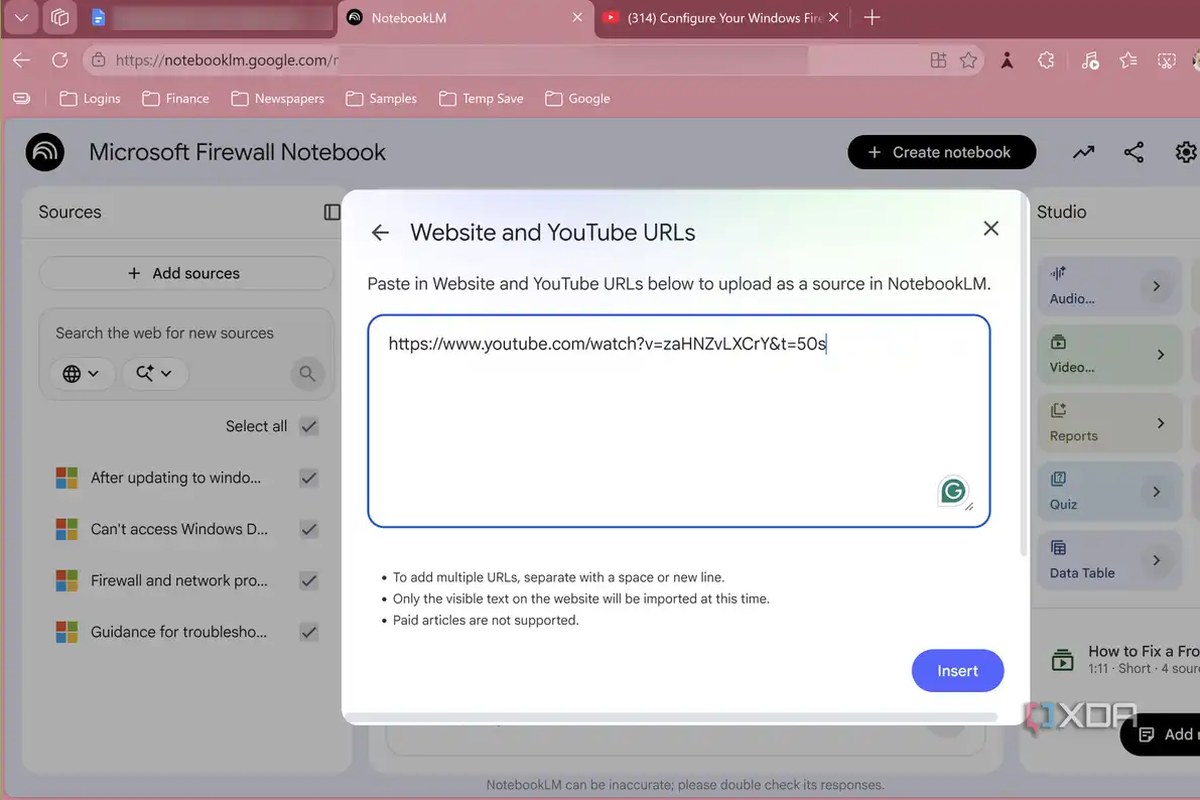Click the Add note button
Image resolution: width=1200 pixels, height=800 pixels.
1161,734
